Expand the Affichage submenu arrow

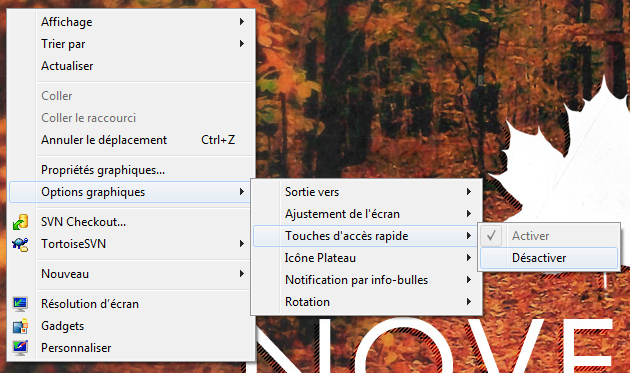tap(241, 22)
